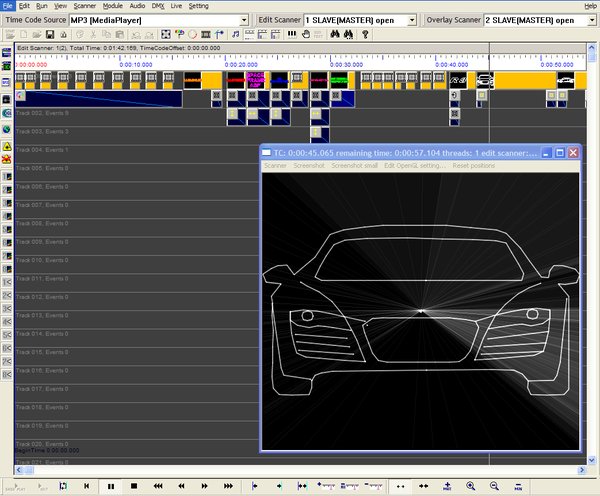This screenshot has width=600, height=496.
Task: Click the vertical scrollbar down arrow
Action: pyautogui.click(x=592, y=460)
